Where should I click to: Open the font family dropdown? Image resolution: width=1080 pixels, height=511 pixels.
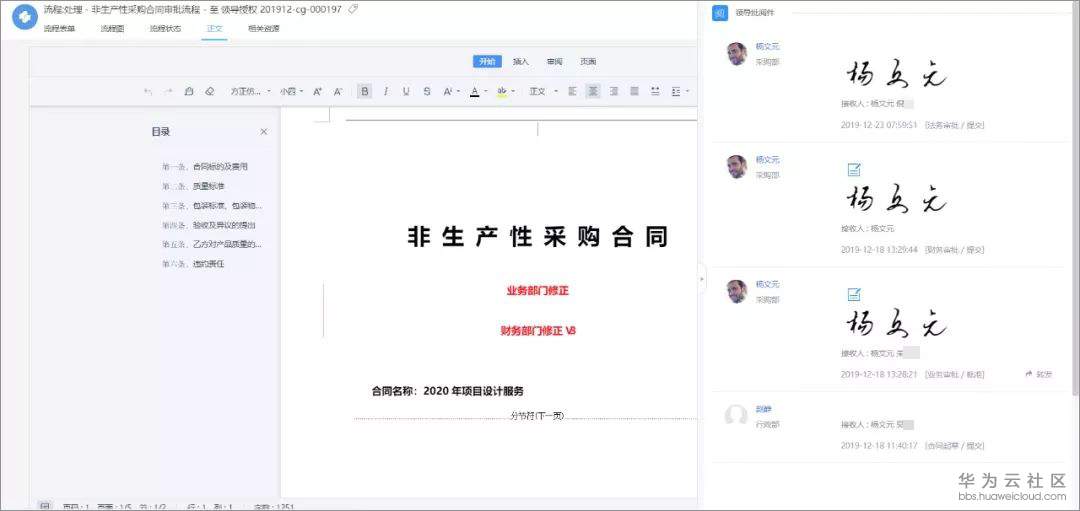point(251,91)
